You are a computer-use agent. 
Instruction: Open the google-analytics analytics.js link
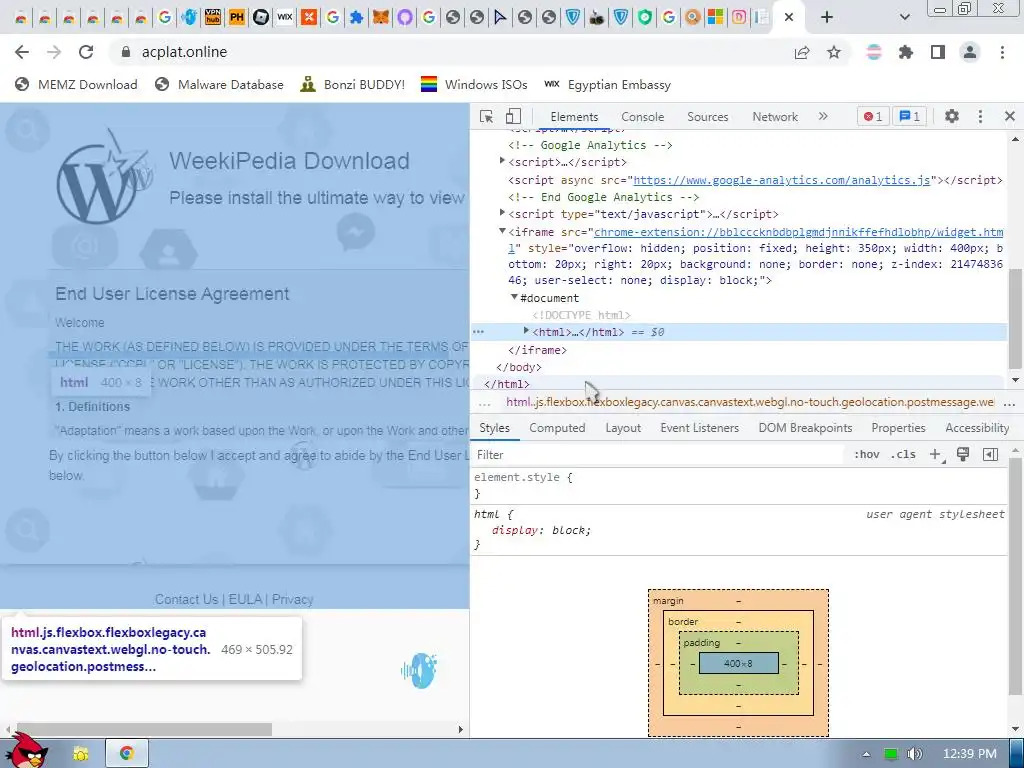[x=781, y=180]
